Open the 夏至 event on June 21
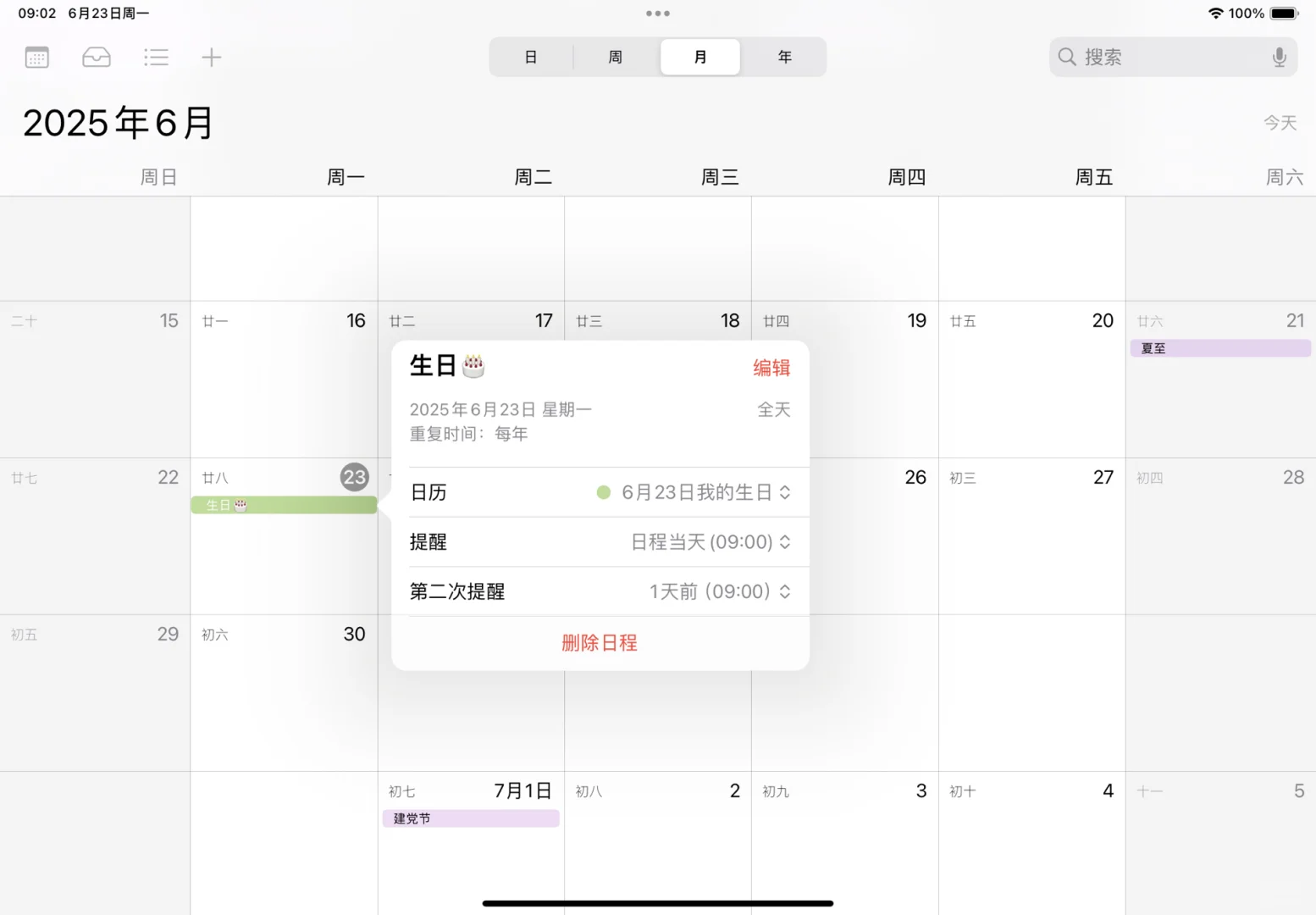The image size is (1316, 915). 1220,348
